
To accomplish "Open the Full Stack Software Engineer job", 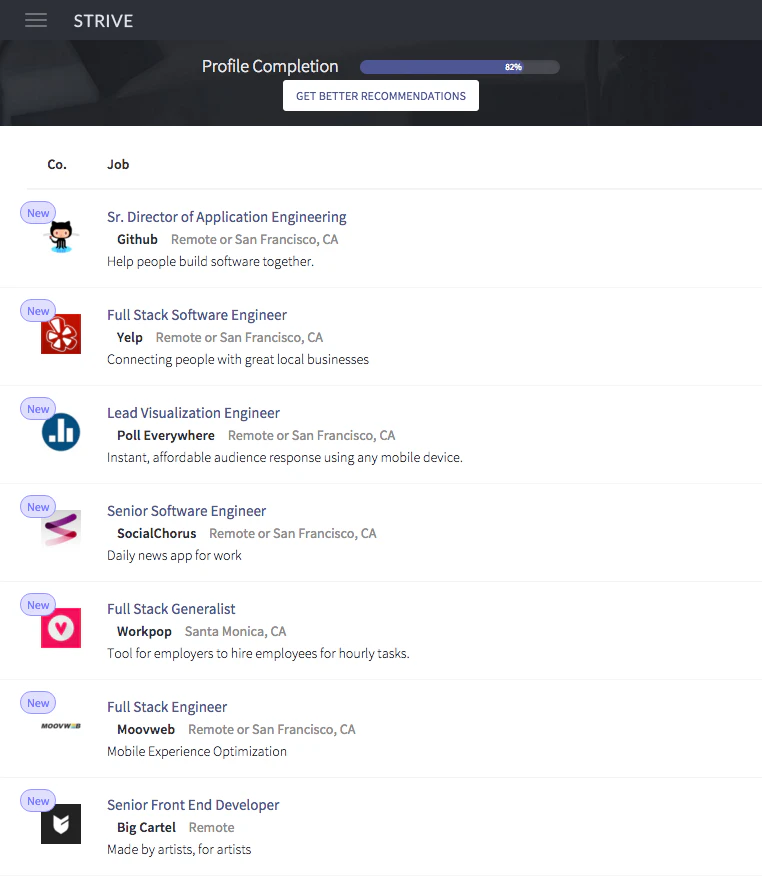I will pyautogui.click(x=197, y=315).
